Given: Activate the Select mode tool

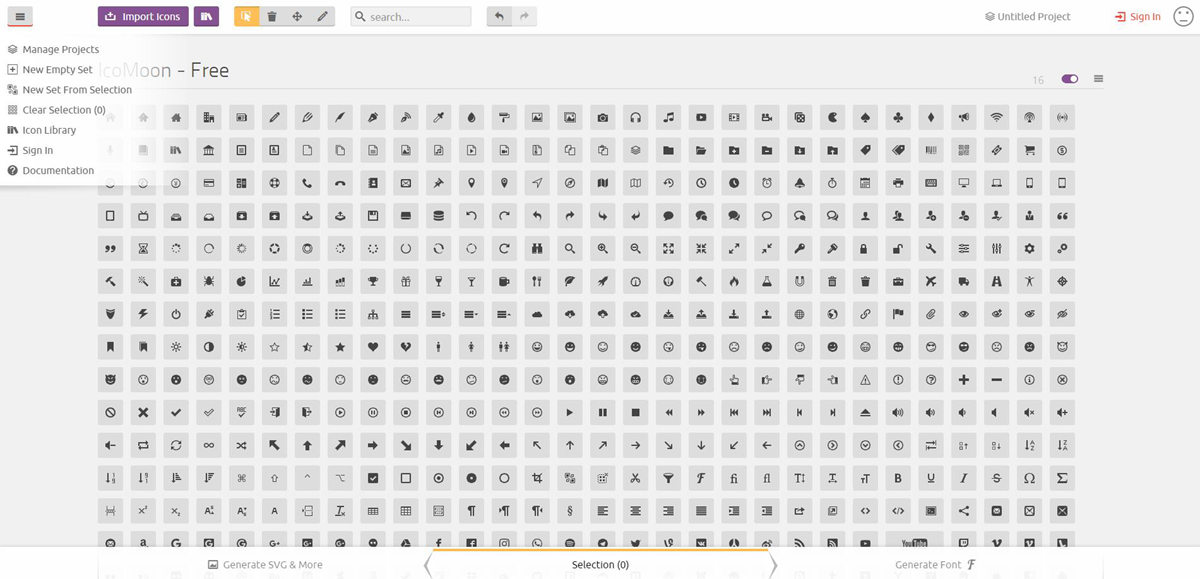Looking at the screenshot, I should [x=247, y=16].
